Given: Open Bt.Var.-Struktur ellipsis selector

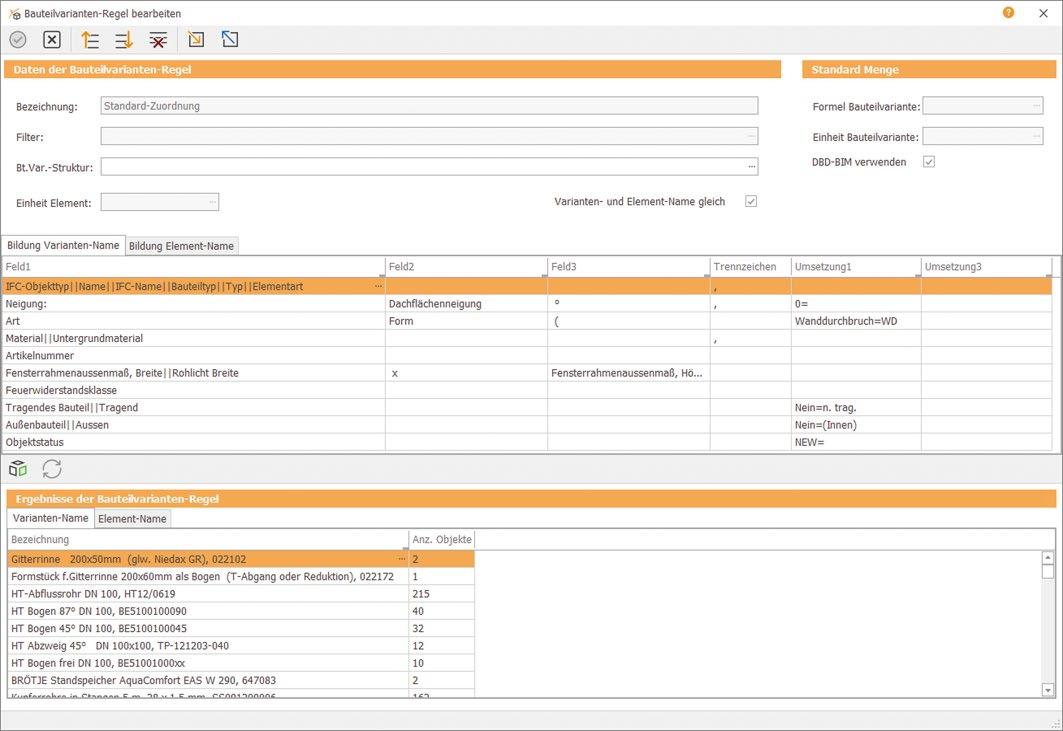Looking at the screenshot, I should pyautogui.click(x=751, y=167).
